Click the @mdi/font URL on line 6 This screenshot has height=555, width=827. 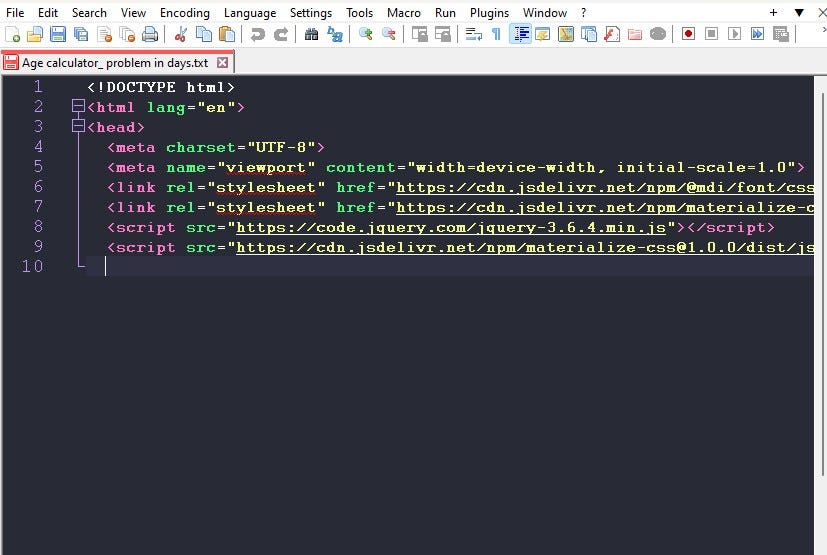click(605, 188)
